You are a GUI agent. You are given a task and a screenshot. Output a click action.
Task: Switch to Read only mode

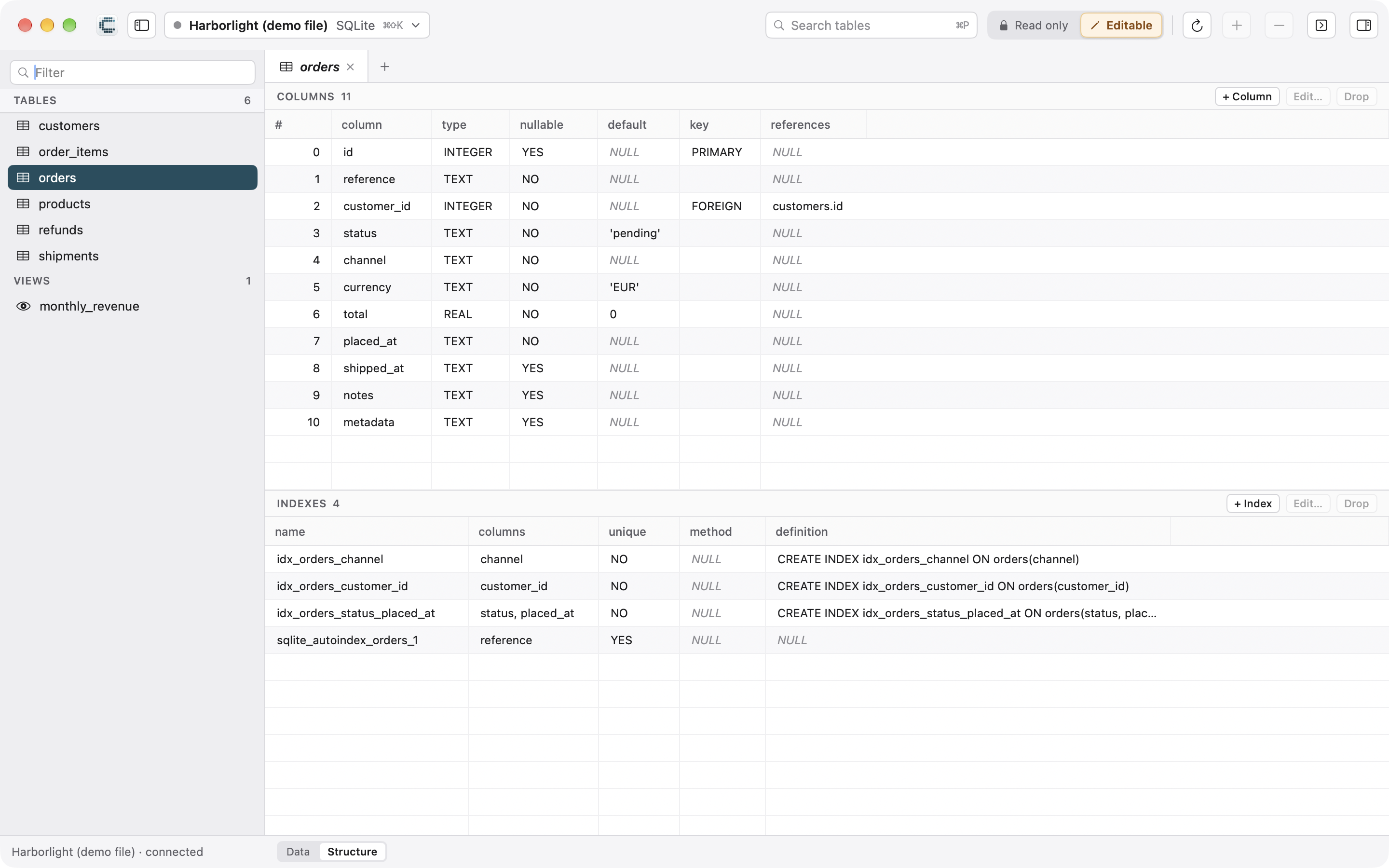(1034, 25)
